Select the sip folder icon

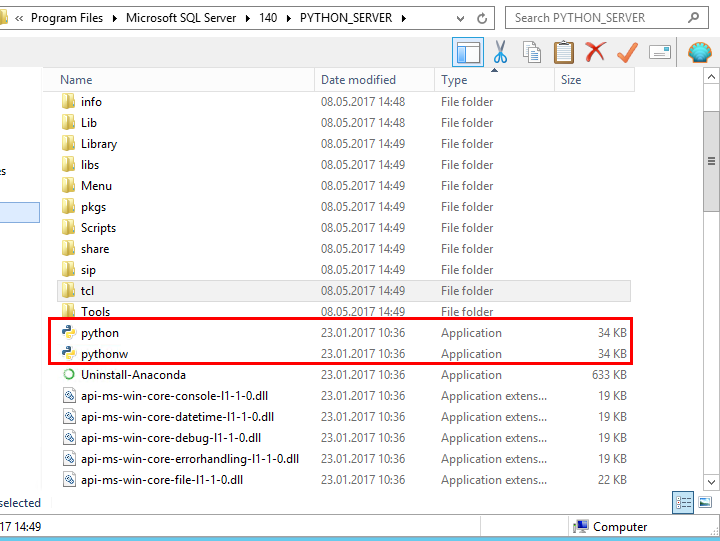[x=68, y=270]
